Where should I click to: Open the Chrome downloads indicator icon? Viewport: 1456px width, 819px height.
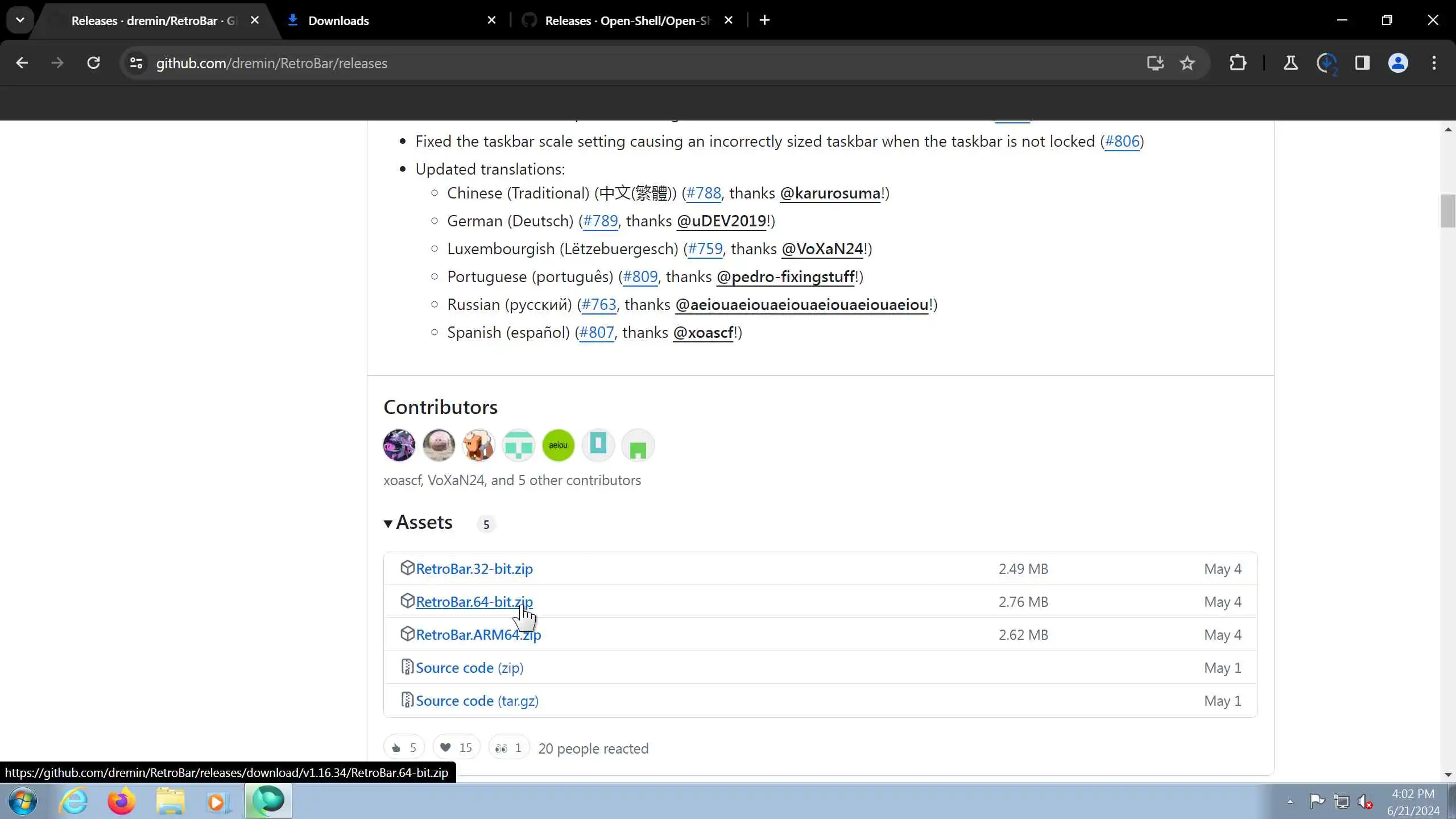[1326, 63]
